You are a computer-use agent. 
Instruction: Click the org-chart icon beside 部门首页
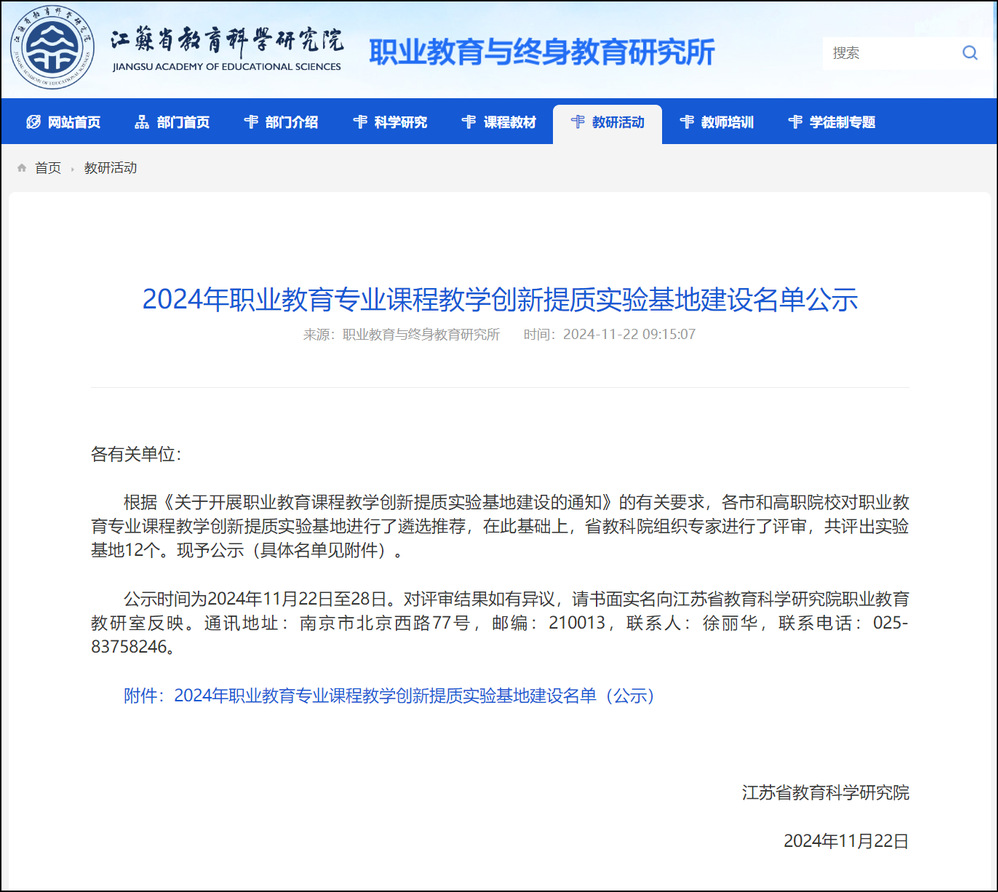[142, 122]
